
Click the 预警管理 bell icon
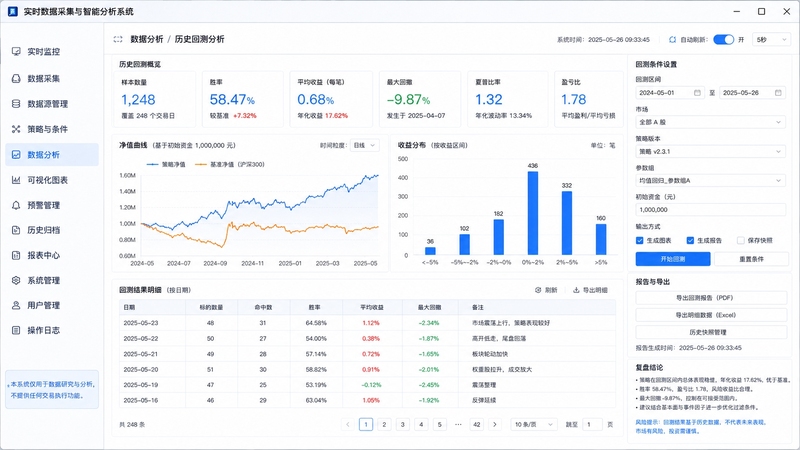(x=16, y=205)
